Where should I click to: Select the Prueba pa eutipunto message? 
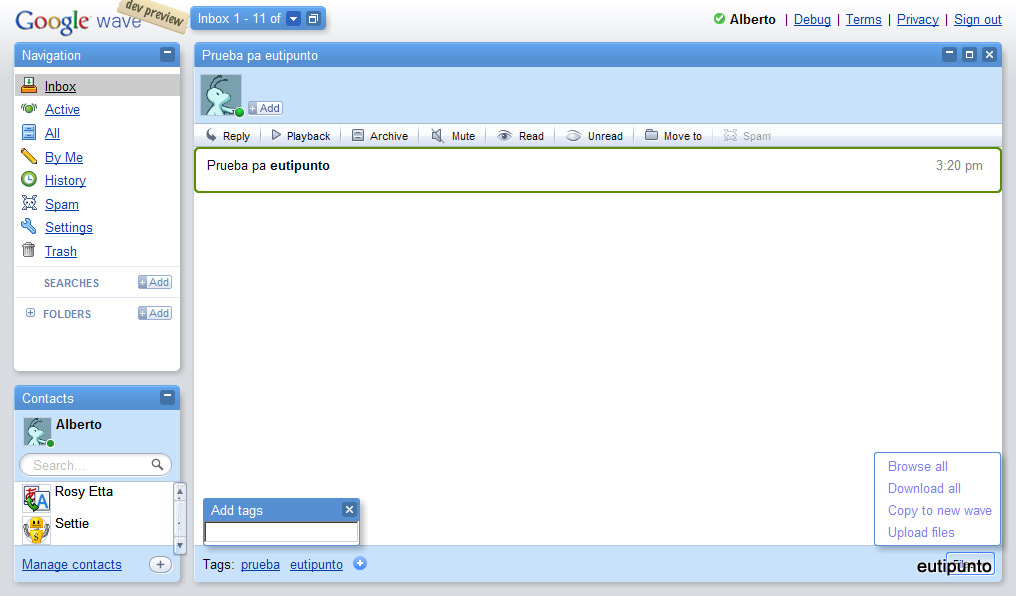point(597,170)
